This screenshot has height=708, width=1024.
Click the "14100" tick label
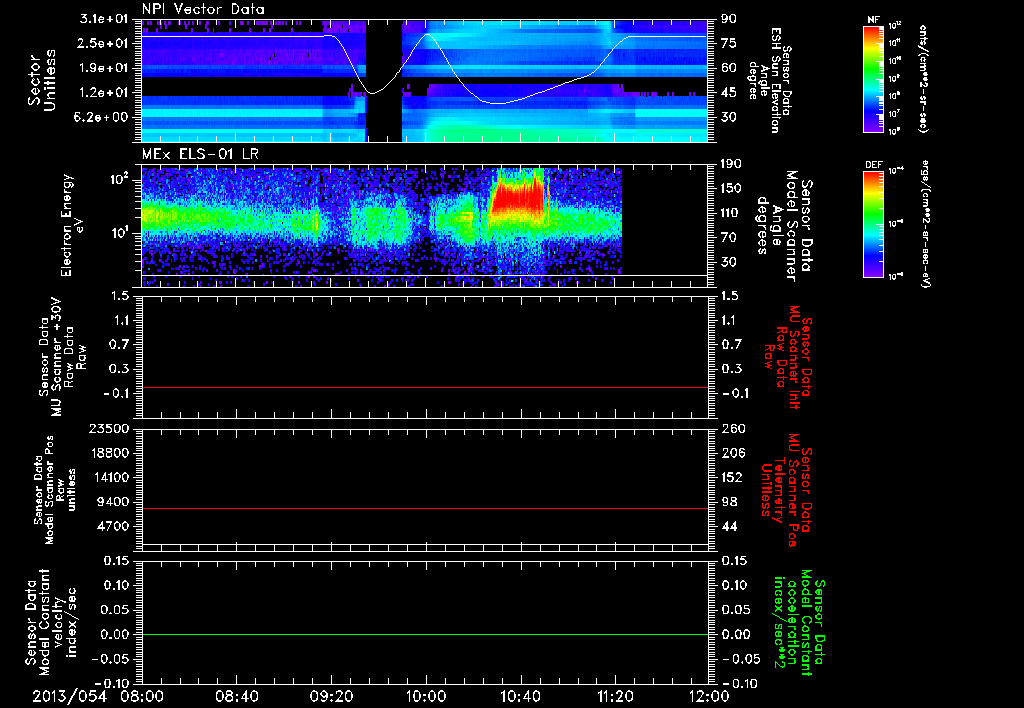(110, 477)
